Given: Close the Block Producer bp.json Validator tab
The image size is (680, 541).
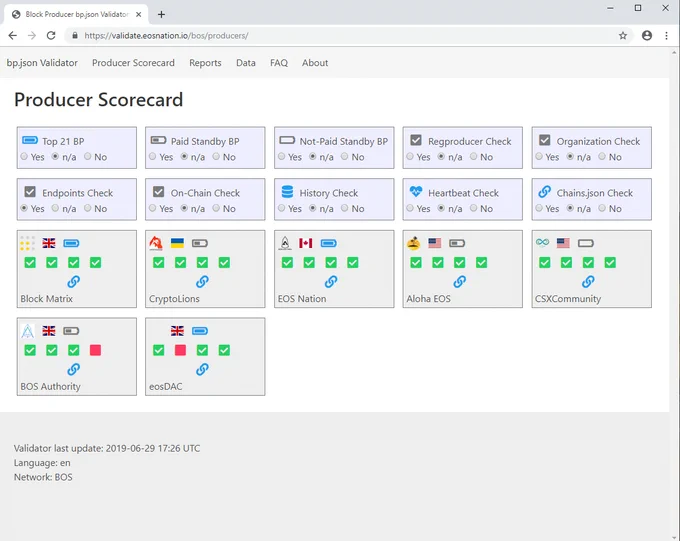Looking at the screenshot, I should (138, 14).
